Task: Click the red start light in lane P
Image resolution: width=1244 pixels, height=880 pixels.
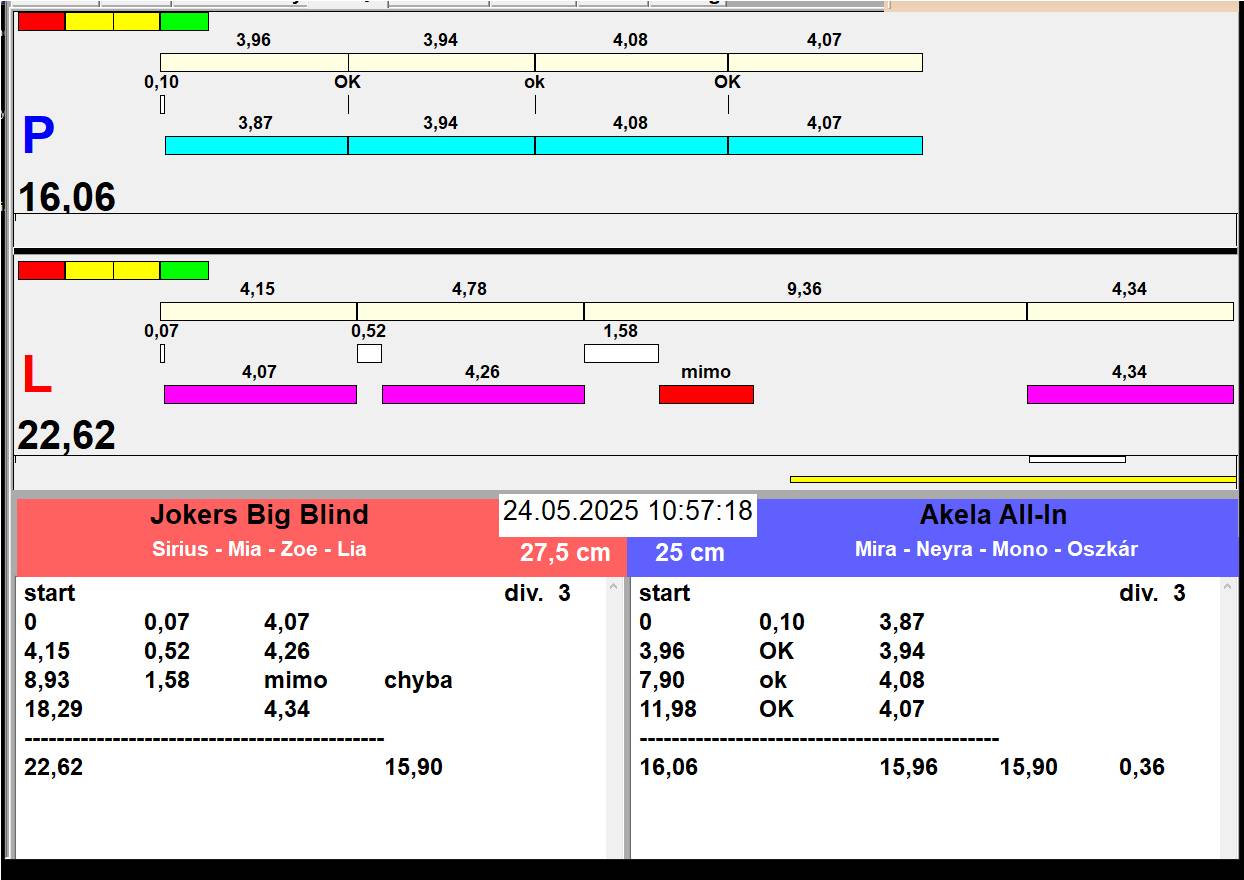Action: (x=41, y=21)
